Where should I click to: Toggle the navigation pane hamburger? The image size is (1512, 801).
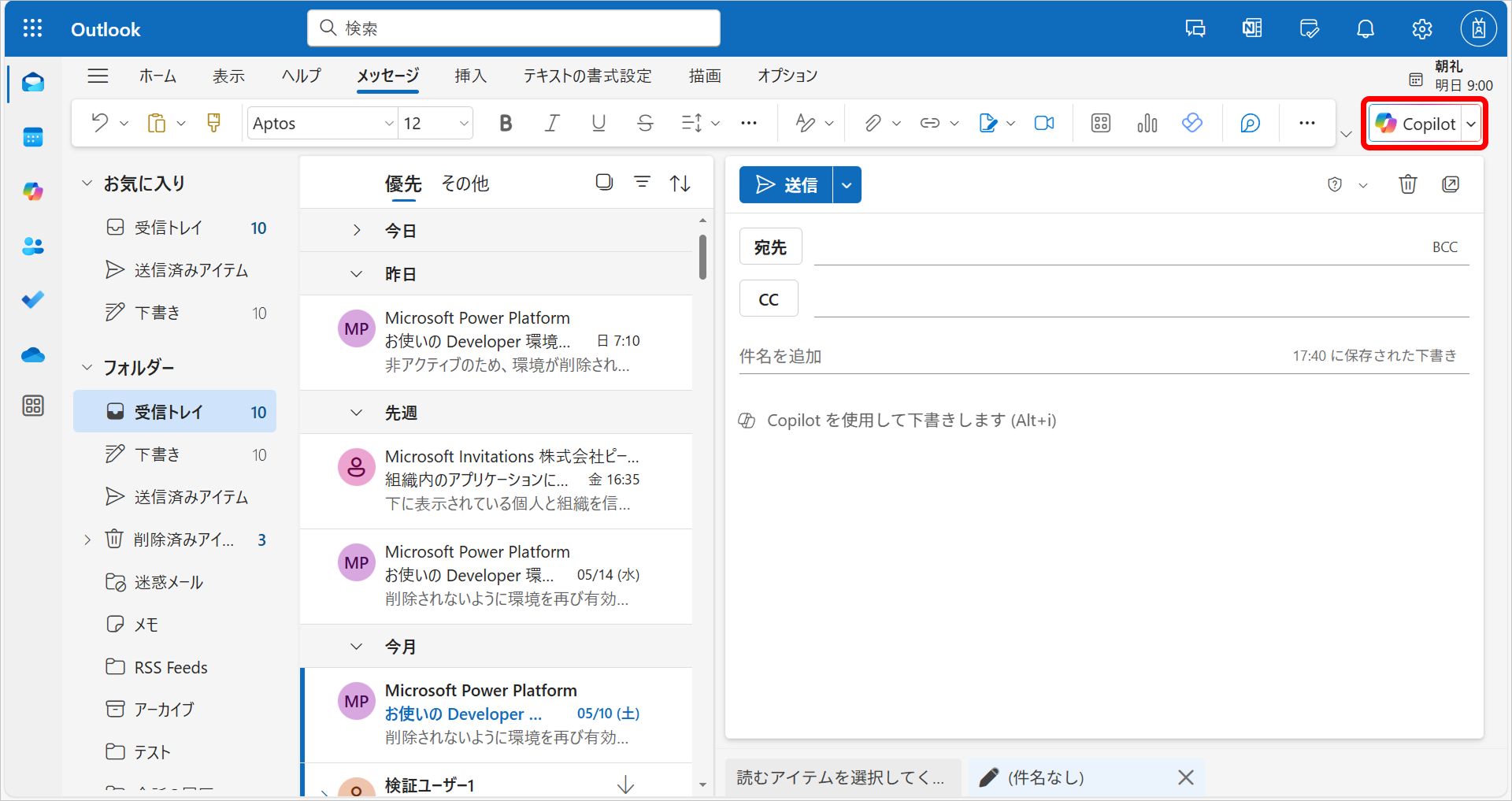click(x=98, y=76)
